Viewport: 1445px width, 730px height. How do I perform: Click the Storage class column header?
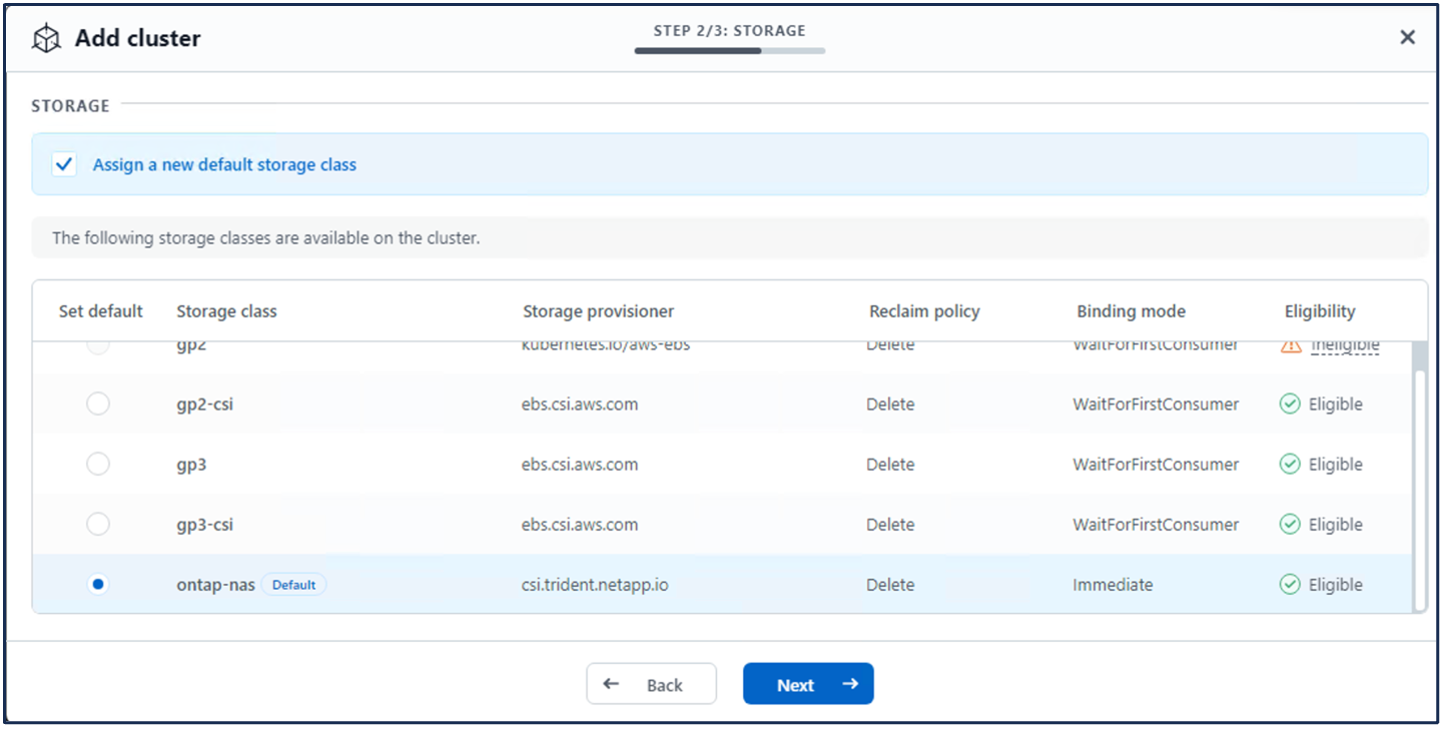click(x=227, y=311)
